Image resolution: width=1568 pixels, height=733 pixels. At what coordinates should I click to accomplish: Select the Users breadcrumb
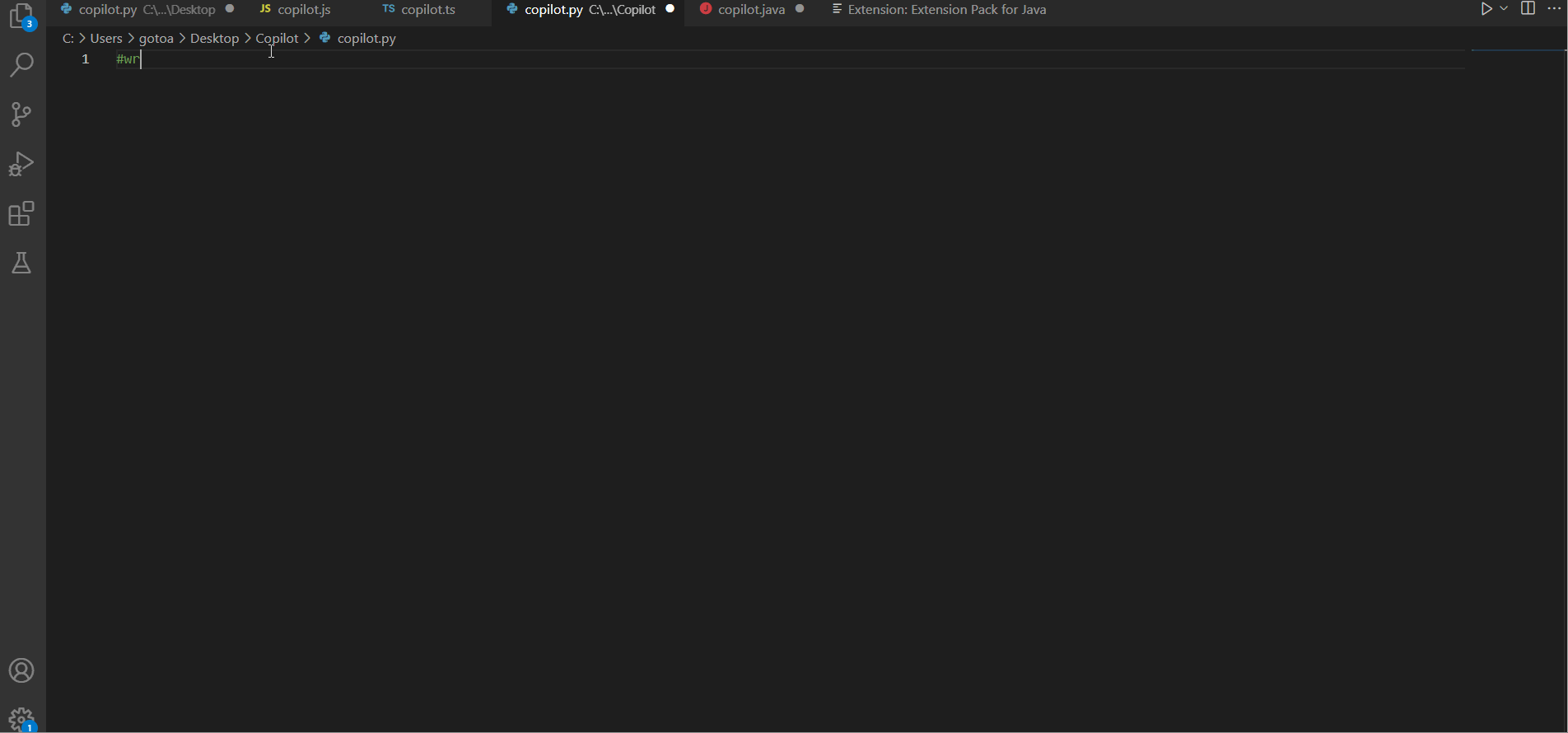pyautogui.click(x=106, y=38)
